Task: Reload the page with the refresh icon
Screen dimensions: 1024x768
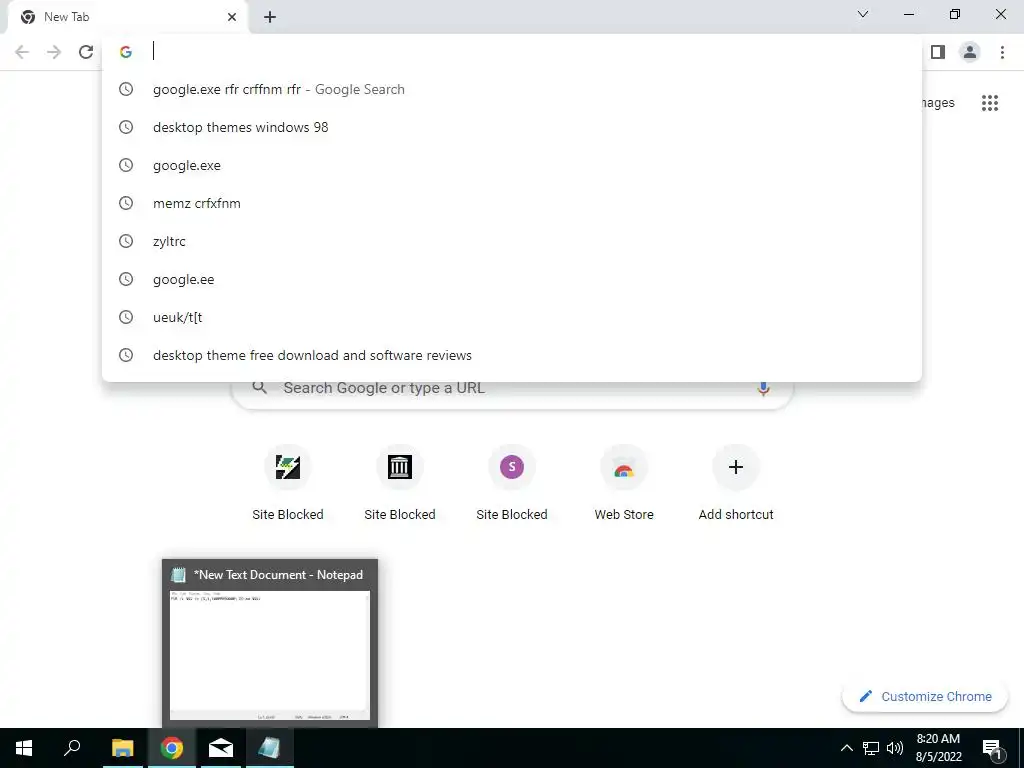Action: coord(86,52)
